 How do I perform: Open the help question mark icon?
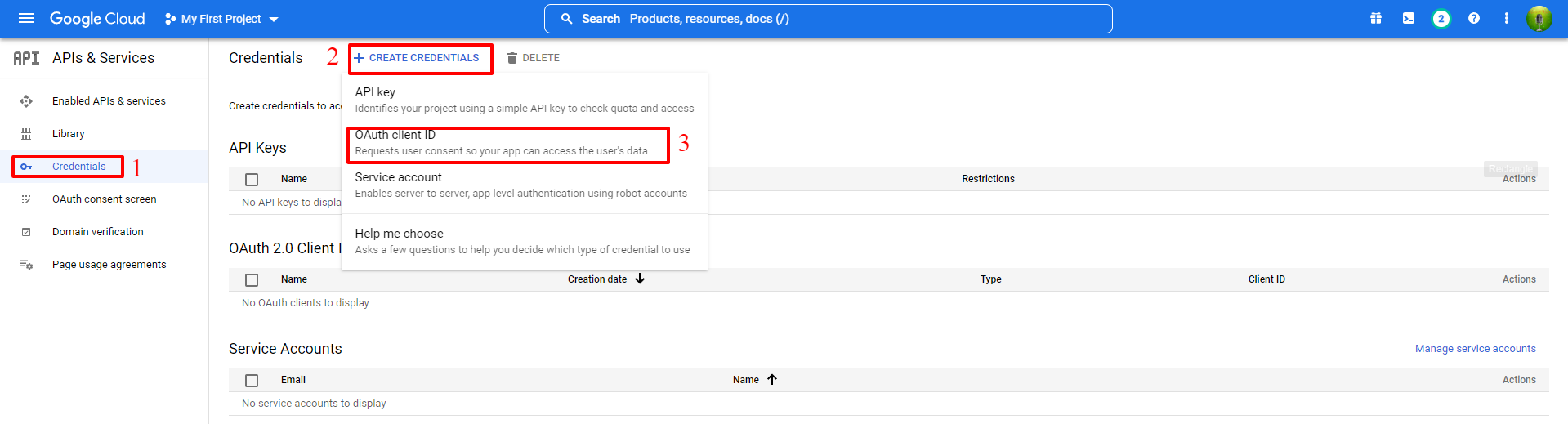pyautogui.click(x=1474, y=18)
